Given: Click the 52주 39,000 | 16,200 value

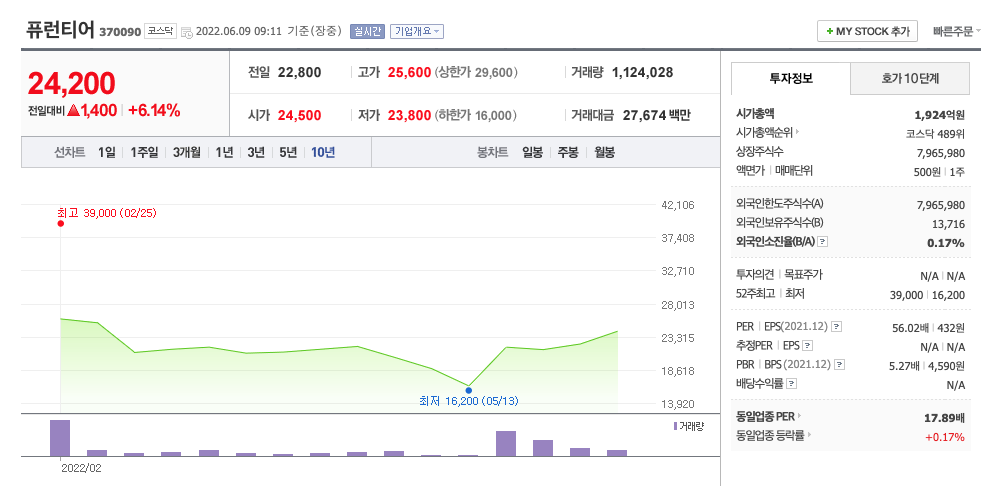Looking at the screenshot, I should tap(927, 295).
